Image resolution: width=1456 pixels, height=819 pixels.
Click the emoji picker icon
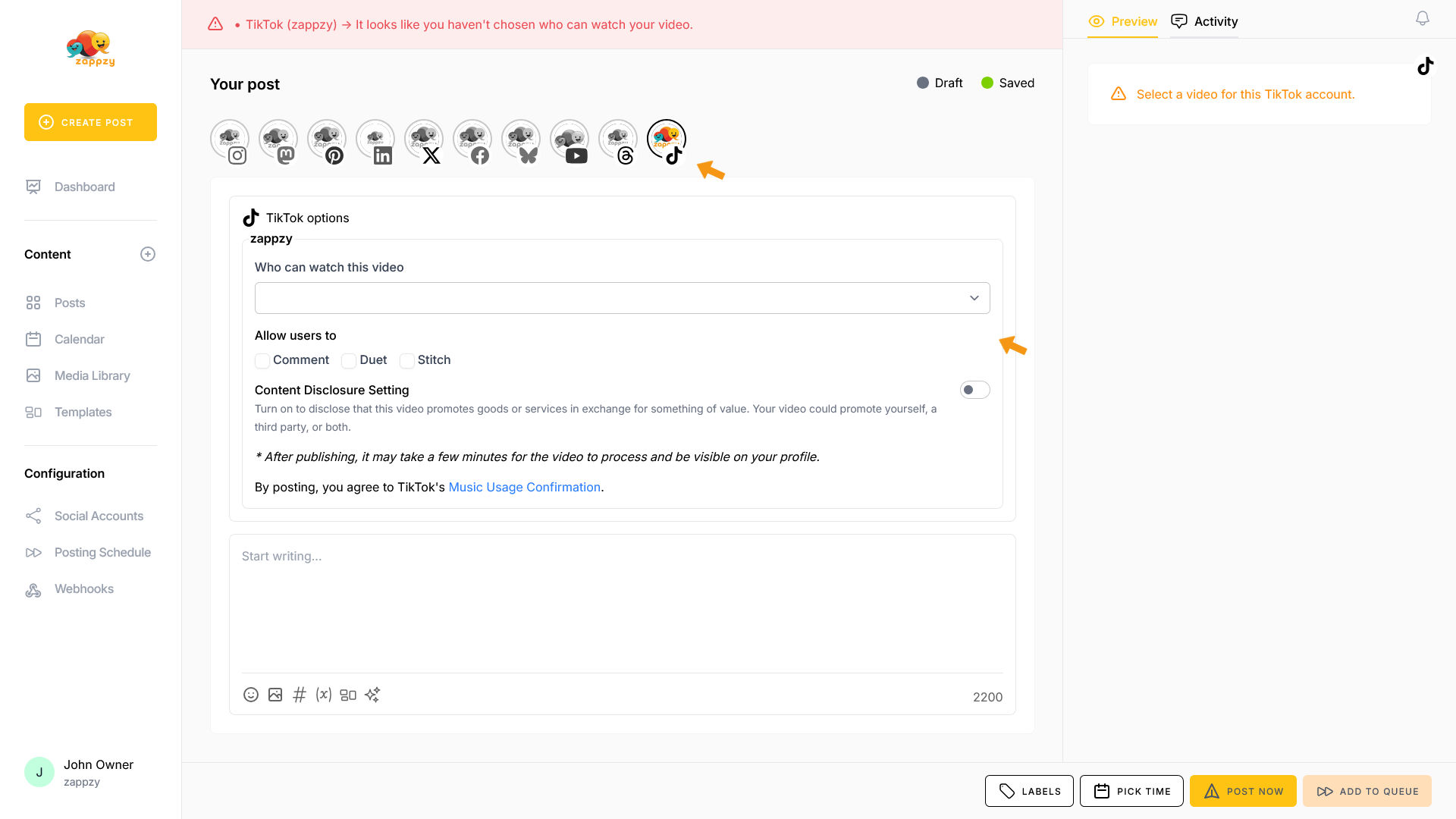(251, 695)
